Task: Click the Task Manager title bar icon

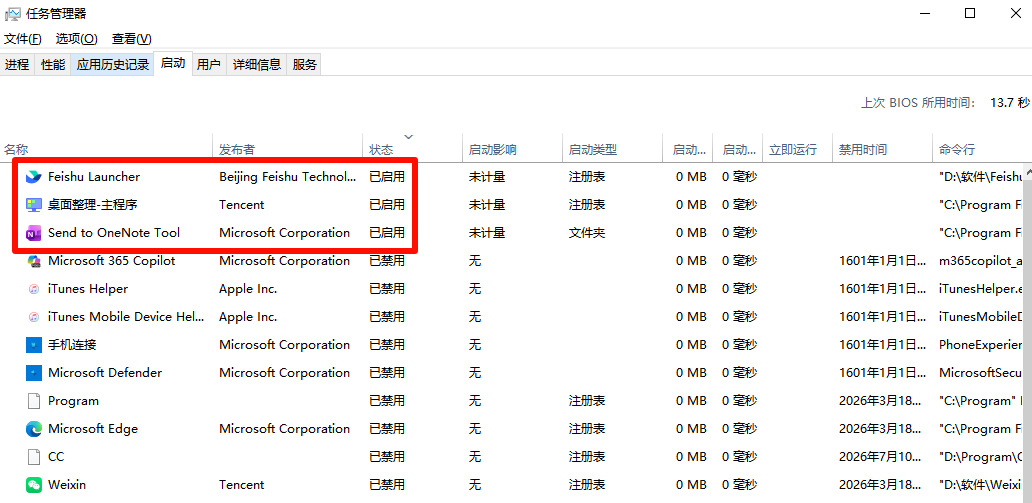Action: click(x=13, y=13)
